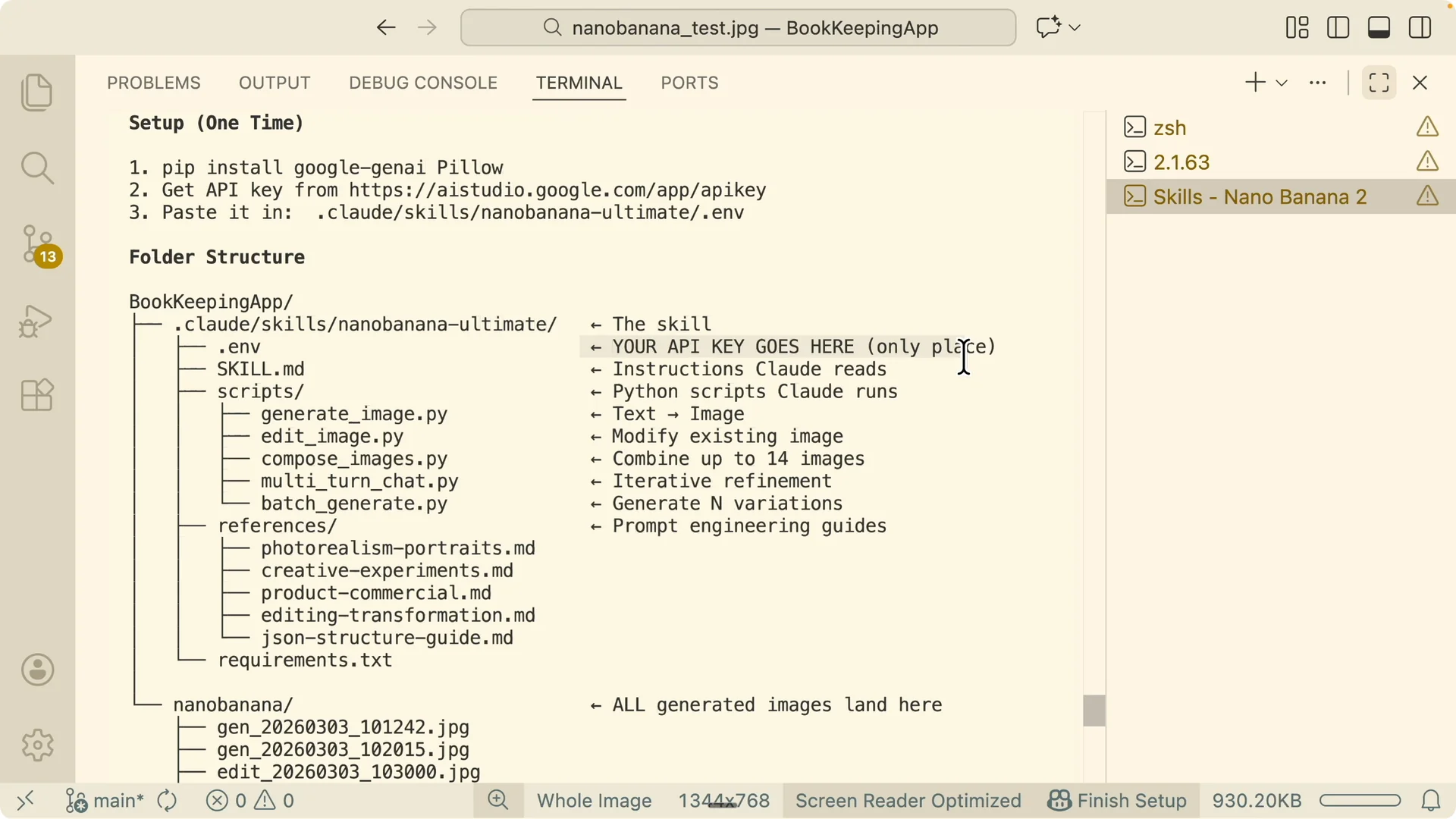This screenshot has height=819, width=1456.
Task: Click the command center search field
Action: [x=738, y=28]
